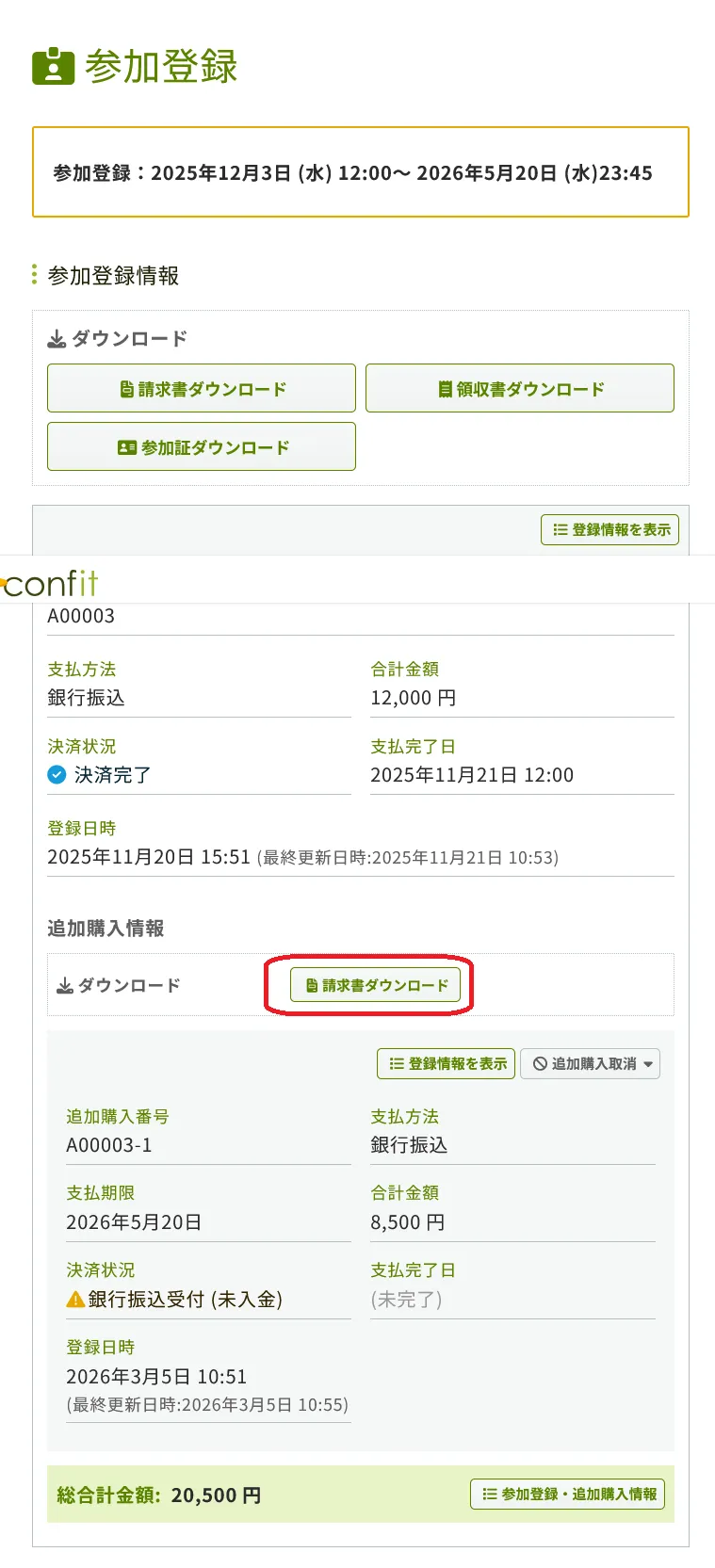715x1568 pixels.
Task: Click red-circled 請求書ダウンロード in 追加購入情報
Action: [x=375, y=985]
